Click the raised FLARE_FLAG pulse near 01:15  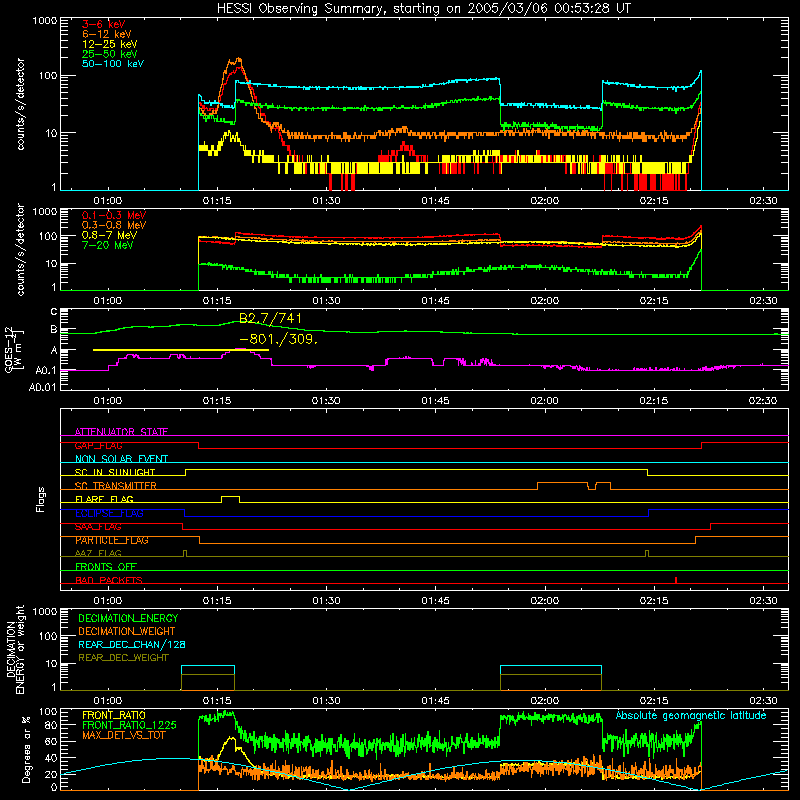pos(231,499)
